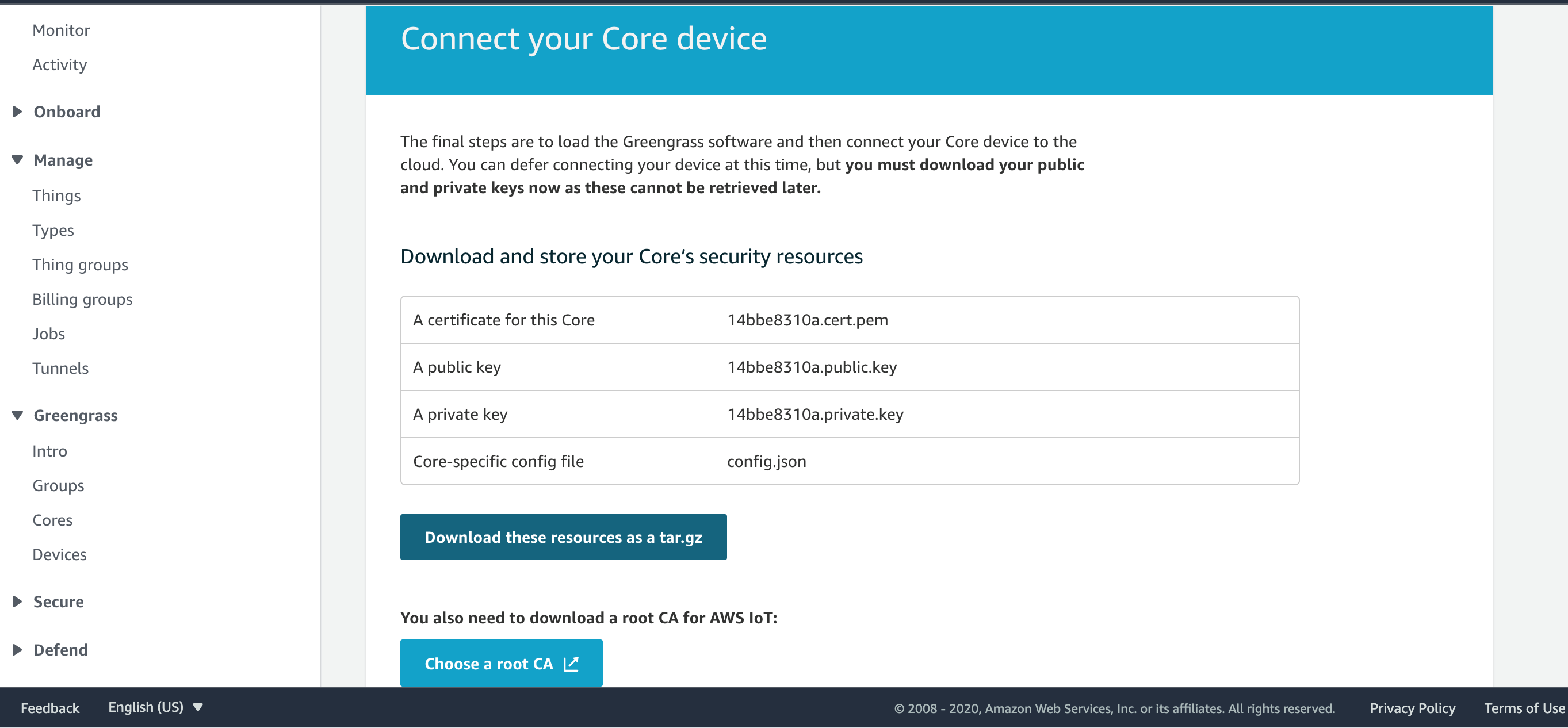The height and width of the screenshot is (728, 1568).
Task: Open the Things page from the sidebar
Action: (56, 196)
